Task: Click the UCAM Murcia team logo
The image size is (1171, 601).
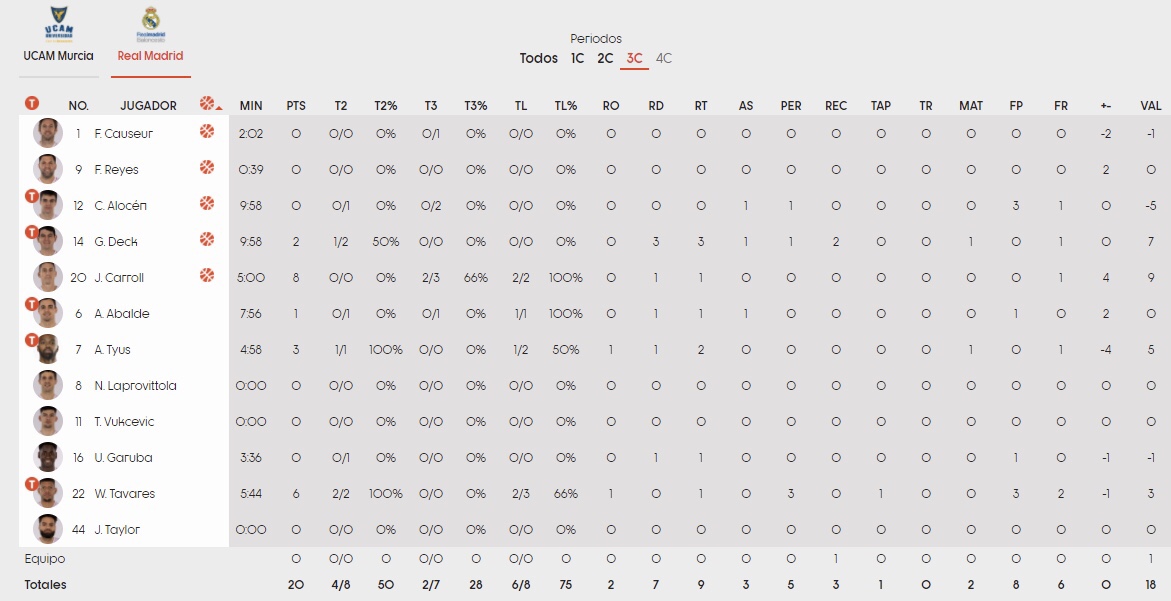Action: 58,24
